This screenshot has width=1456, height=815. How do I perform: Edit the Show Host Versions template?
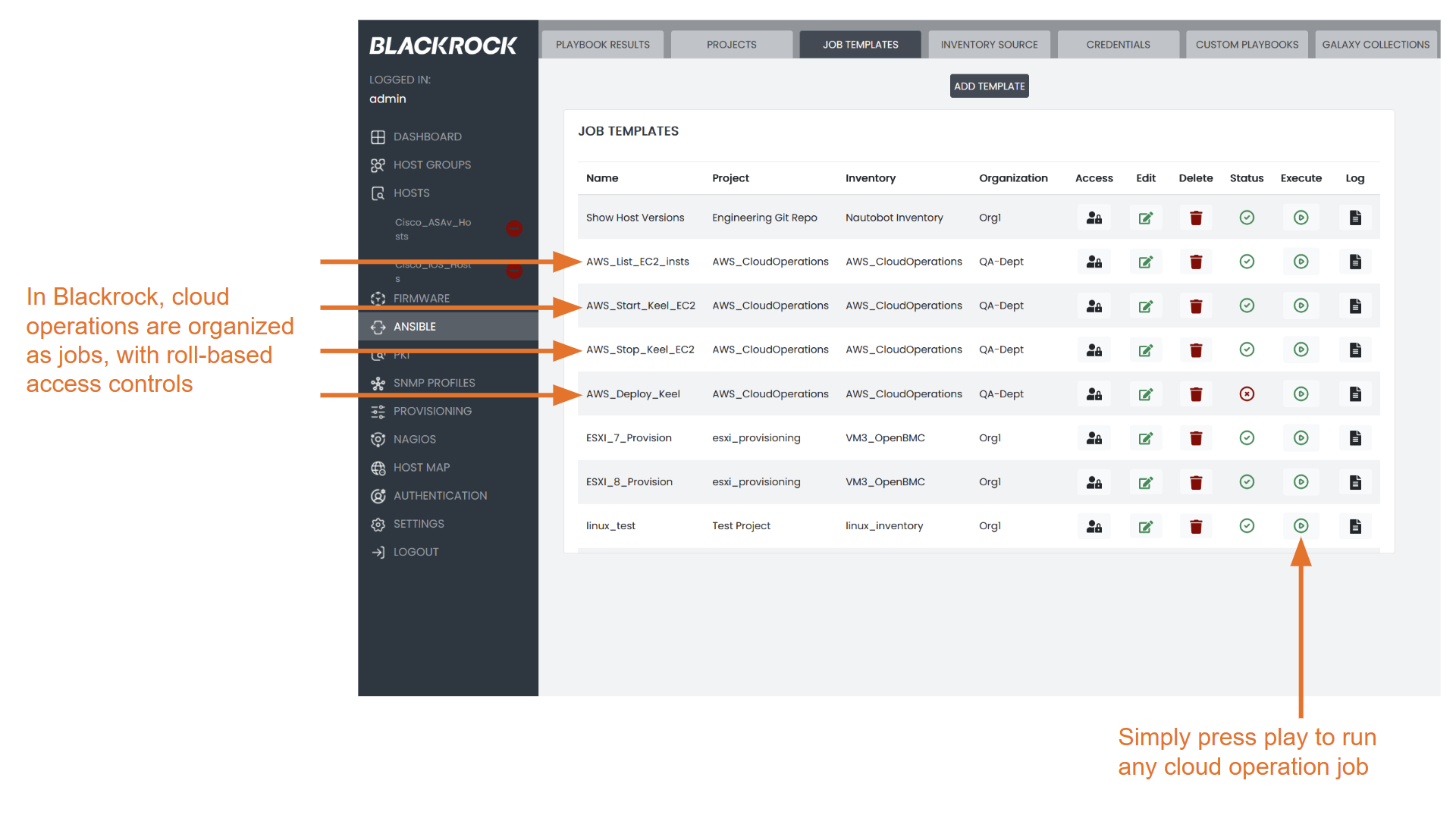1145,218
